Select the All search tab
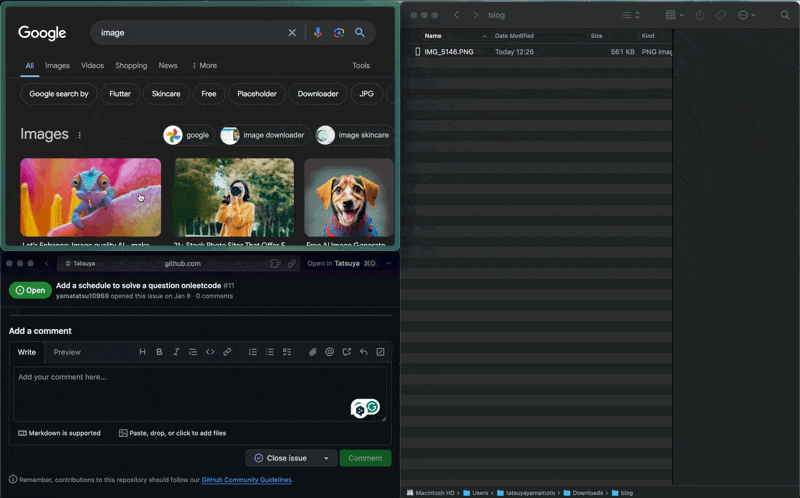 30,65
